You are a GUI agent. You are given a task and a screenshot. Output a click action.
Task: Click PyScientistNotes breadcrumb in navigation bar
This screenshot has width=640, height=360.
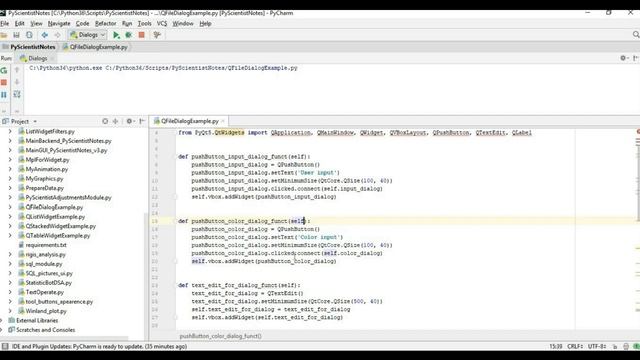[x=29, y=47]
